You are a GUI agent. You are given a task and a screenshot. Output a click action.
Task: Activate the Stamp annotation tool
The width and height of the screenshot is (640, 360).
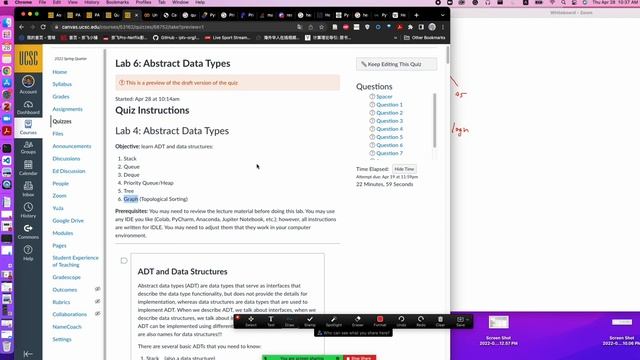click(310, 321)
